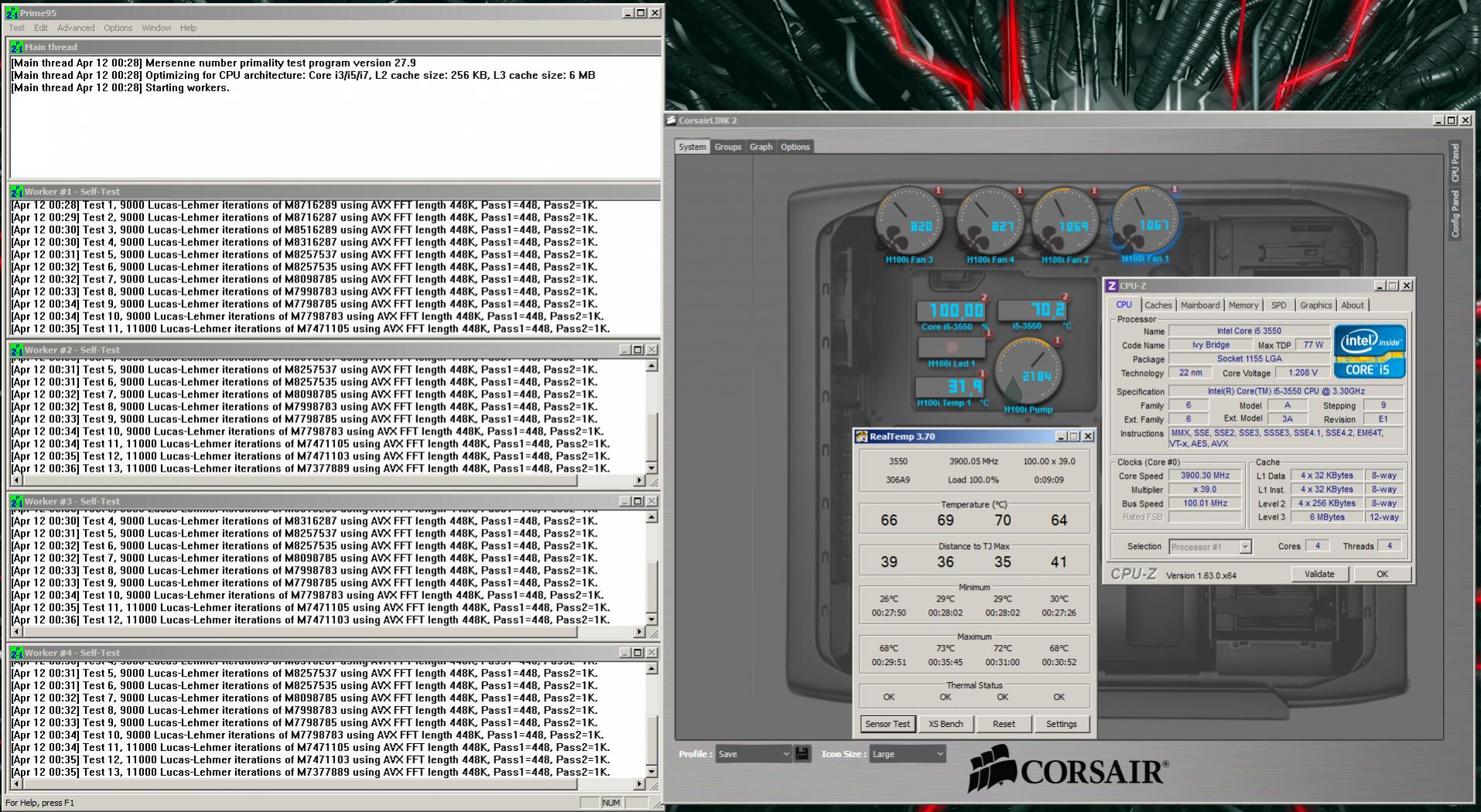The height and width of the screenshot is (812, 1481).
Task: Click the 73°C maximum temperature in RealTemp
Action: [x=945, y=648]
